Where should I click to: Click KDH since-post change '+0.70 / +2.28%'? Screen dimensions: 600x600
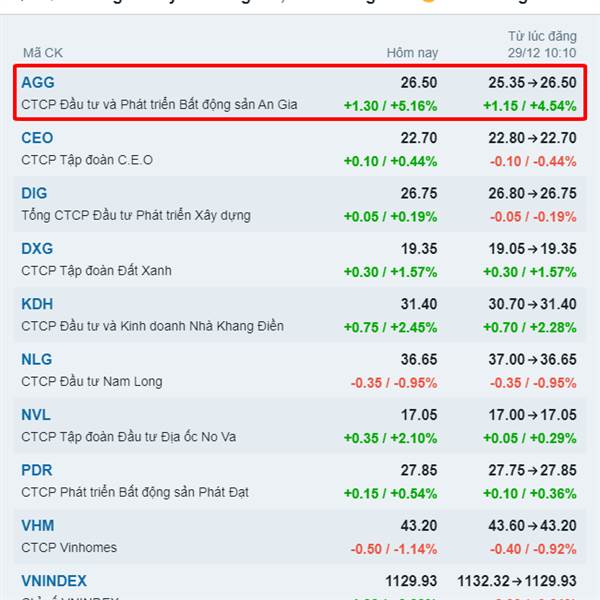tap(530, 328)
